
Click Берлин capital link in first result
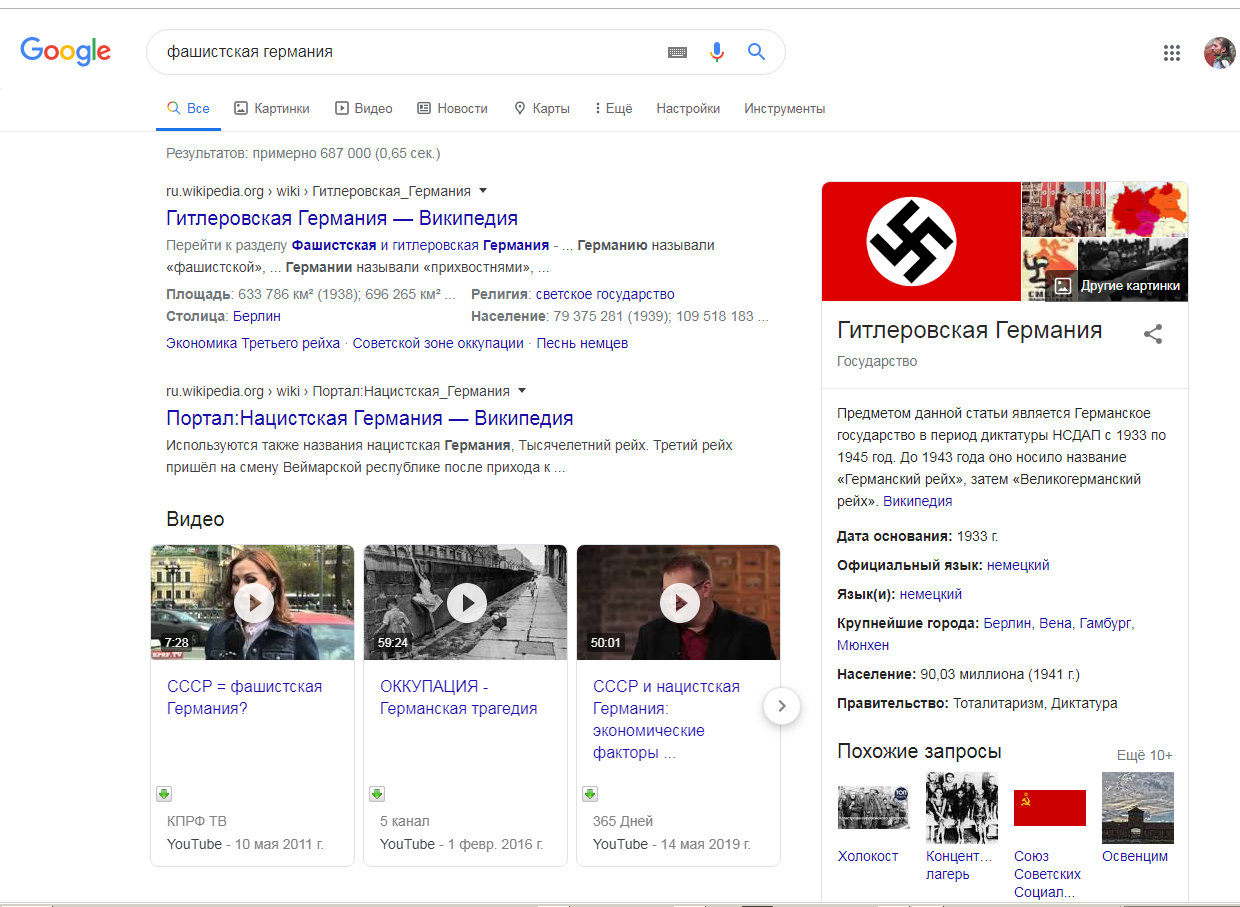click(257, 316)
